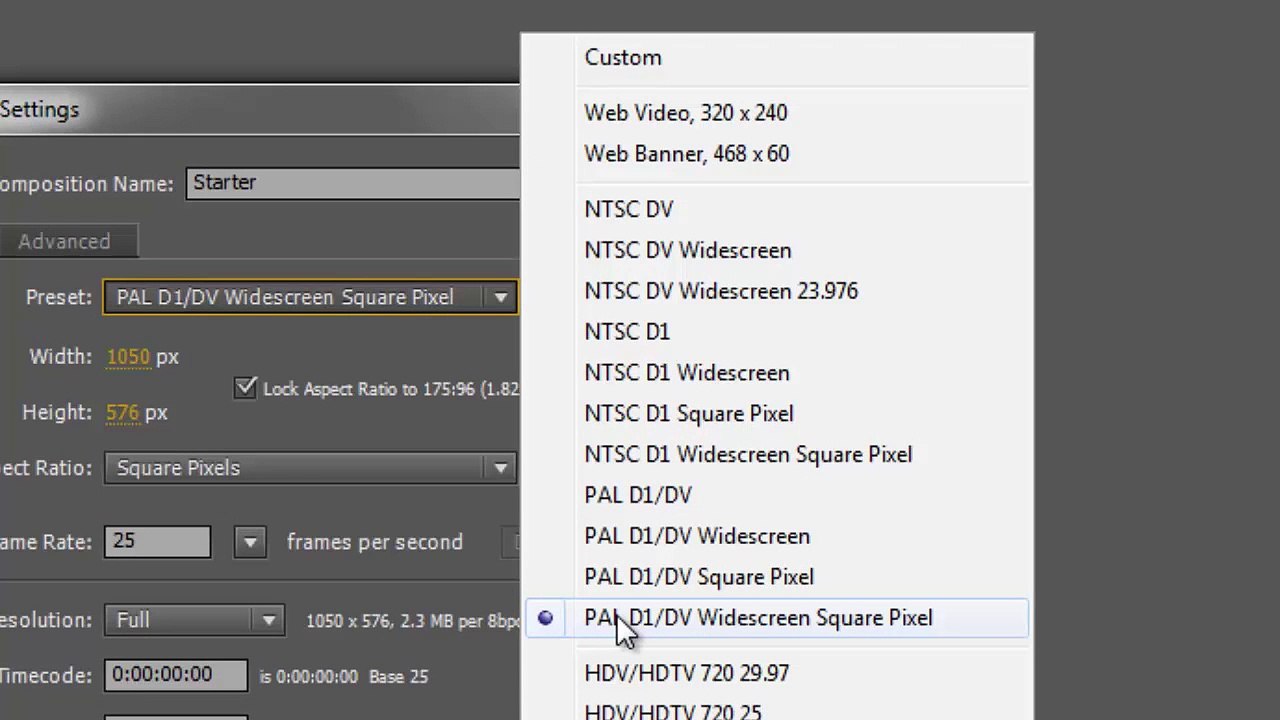The height and width of the screenshot is (720, 1280).
Task: Expand Pixel Aspect Ratio Square Pixels dropdown
Action: [500, 468]
